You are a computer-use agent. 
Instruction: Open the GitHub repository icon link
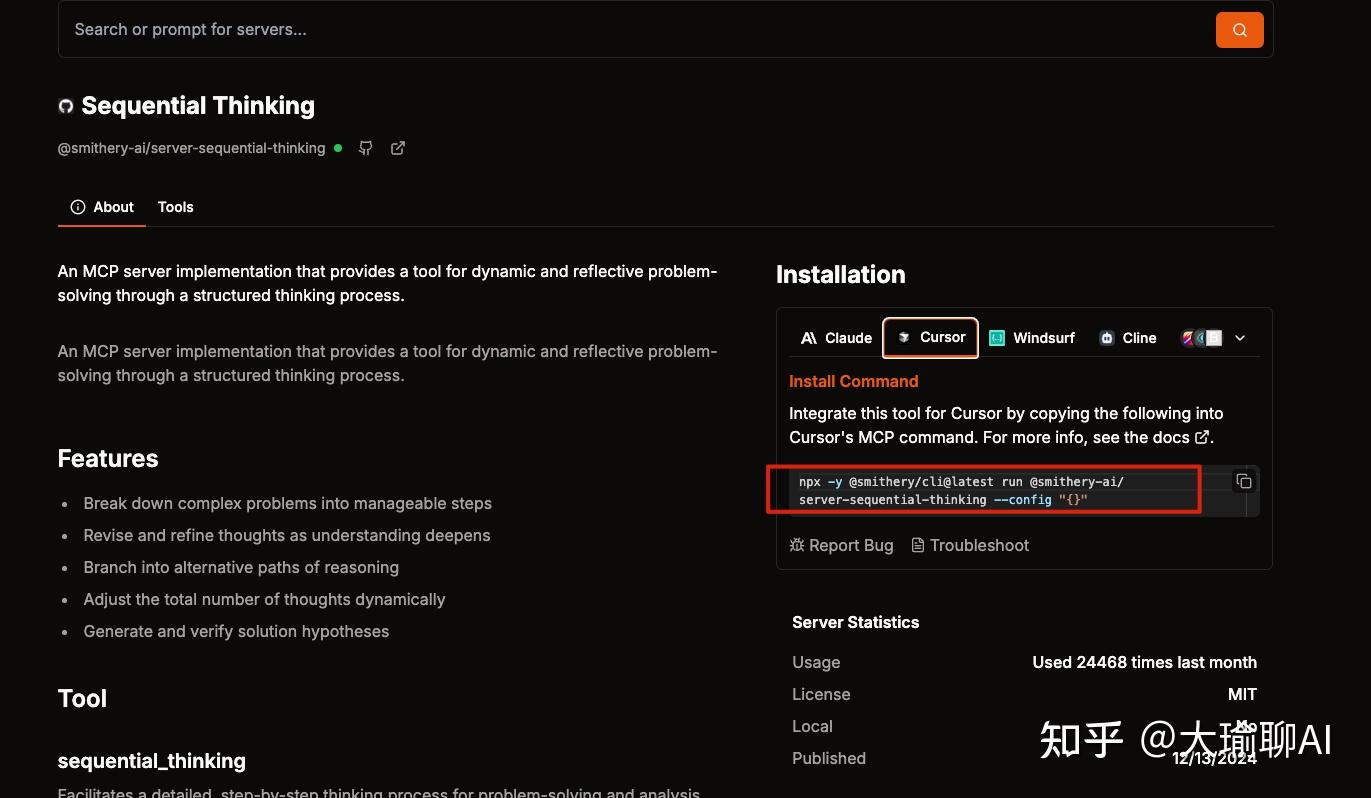[366, 148]
